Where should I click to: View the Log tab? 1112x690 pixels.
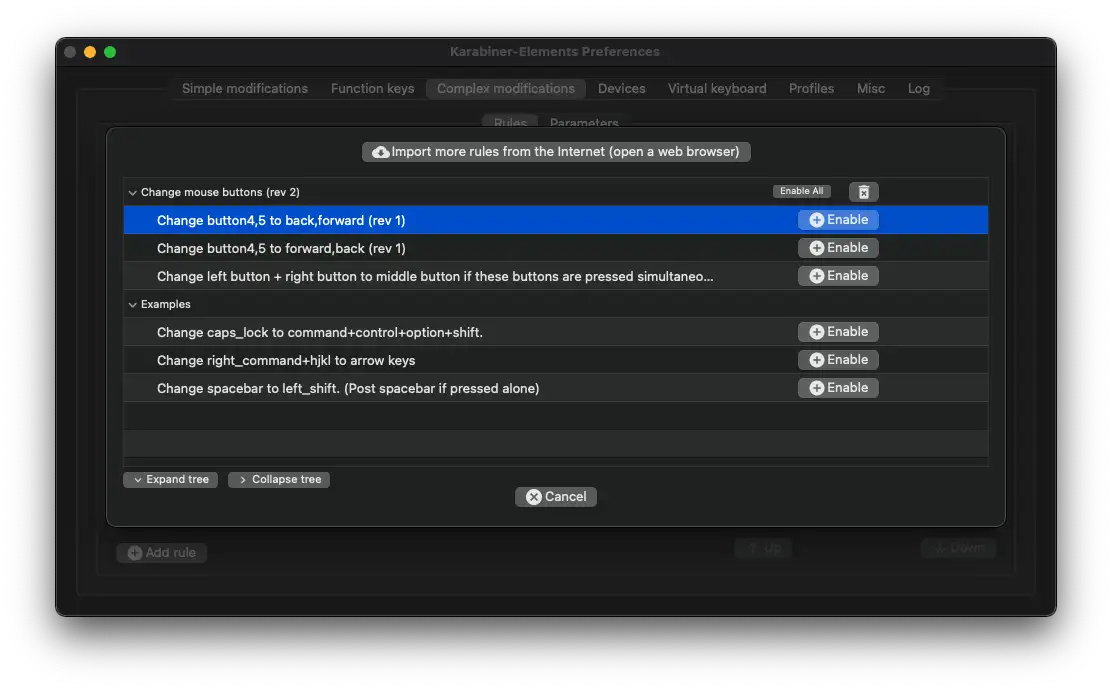pyautogui.click(x=918, y=89)
